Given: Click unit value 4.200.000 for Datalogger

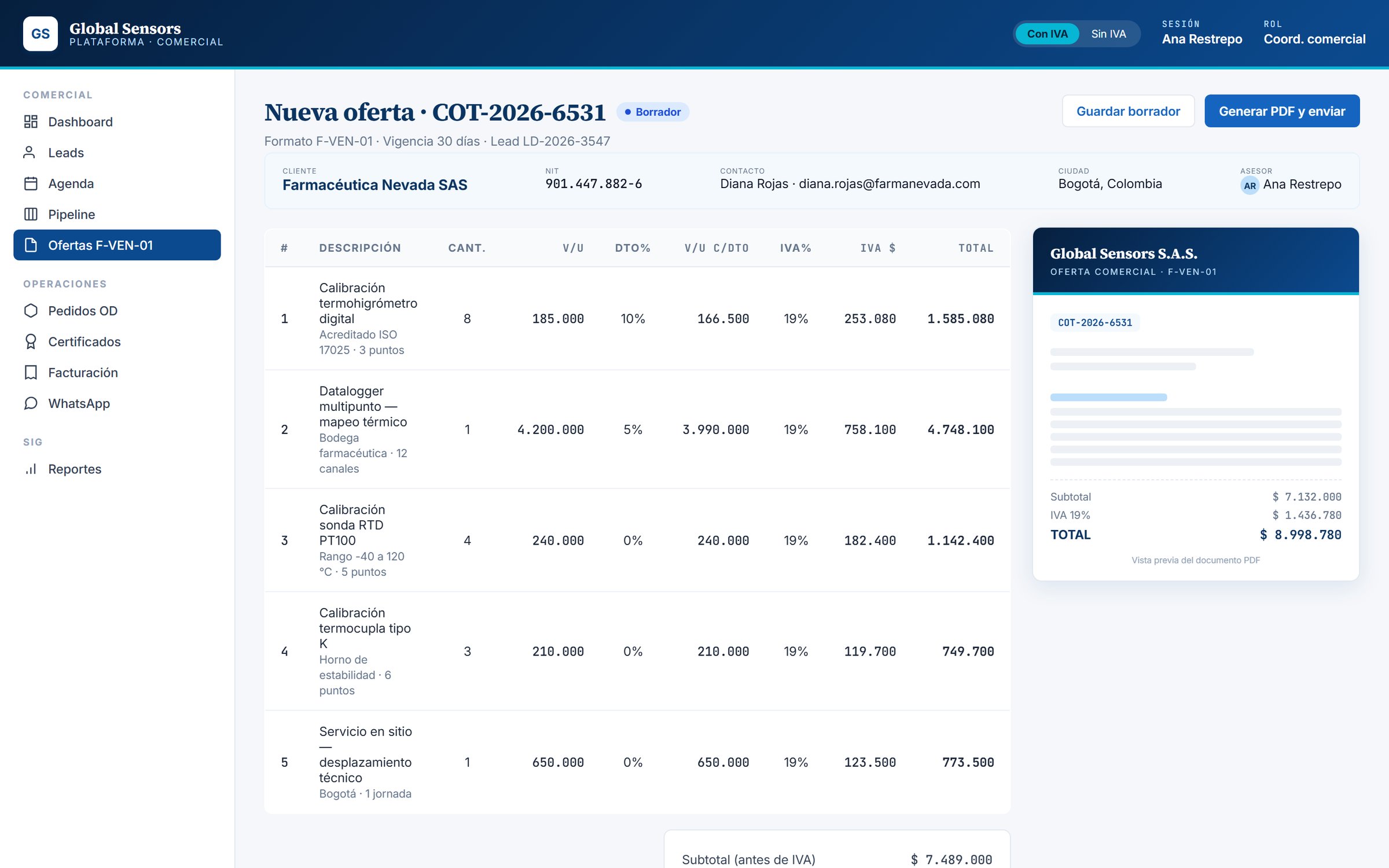Looking at the screenshot, I should coord(550,429).
